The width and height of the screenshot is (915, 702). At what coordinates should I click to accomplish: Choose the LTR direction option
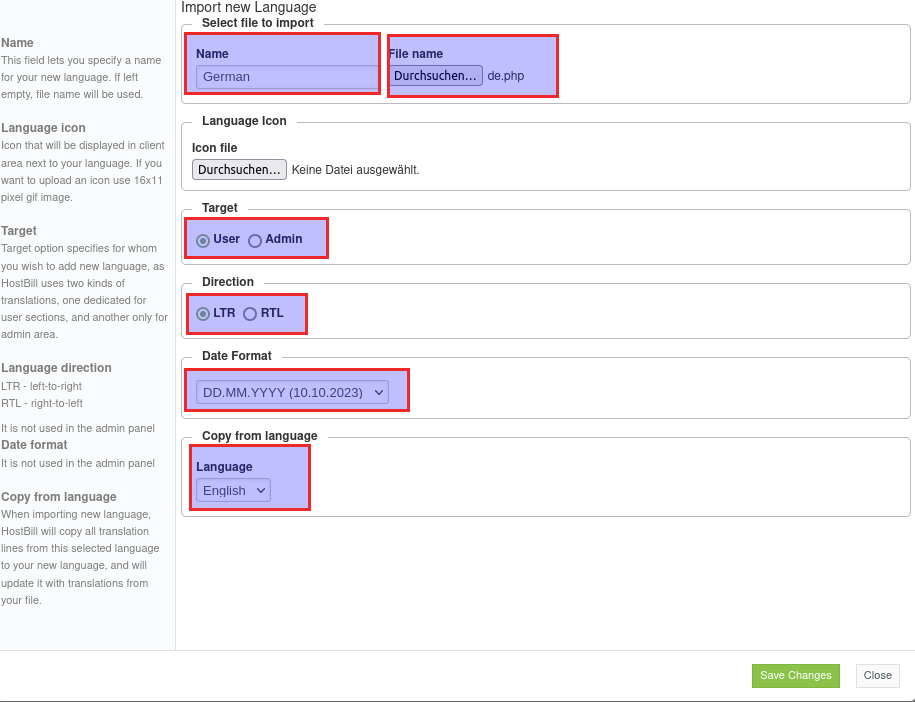click(x=203, y=314)
